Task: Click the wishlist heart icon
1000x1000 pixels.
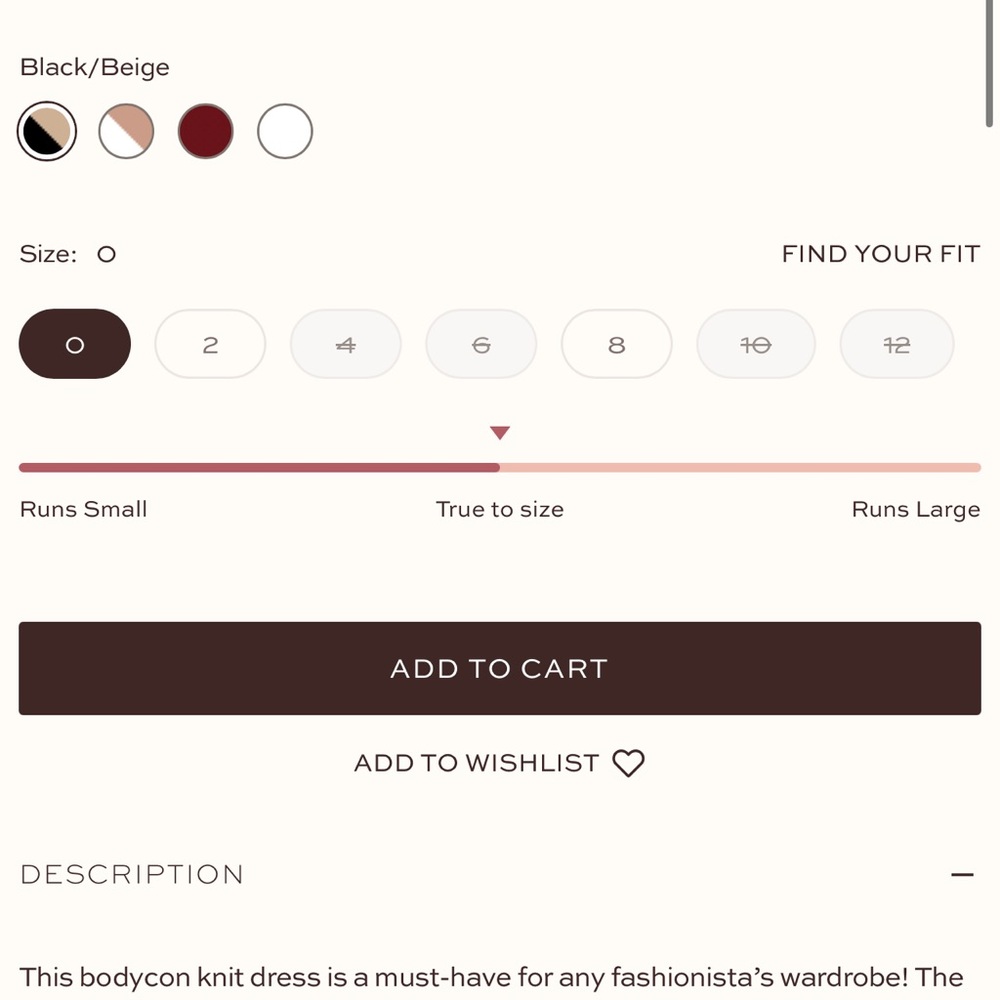Action: click(x=628, y=764)
